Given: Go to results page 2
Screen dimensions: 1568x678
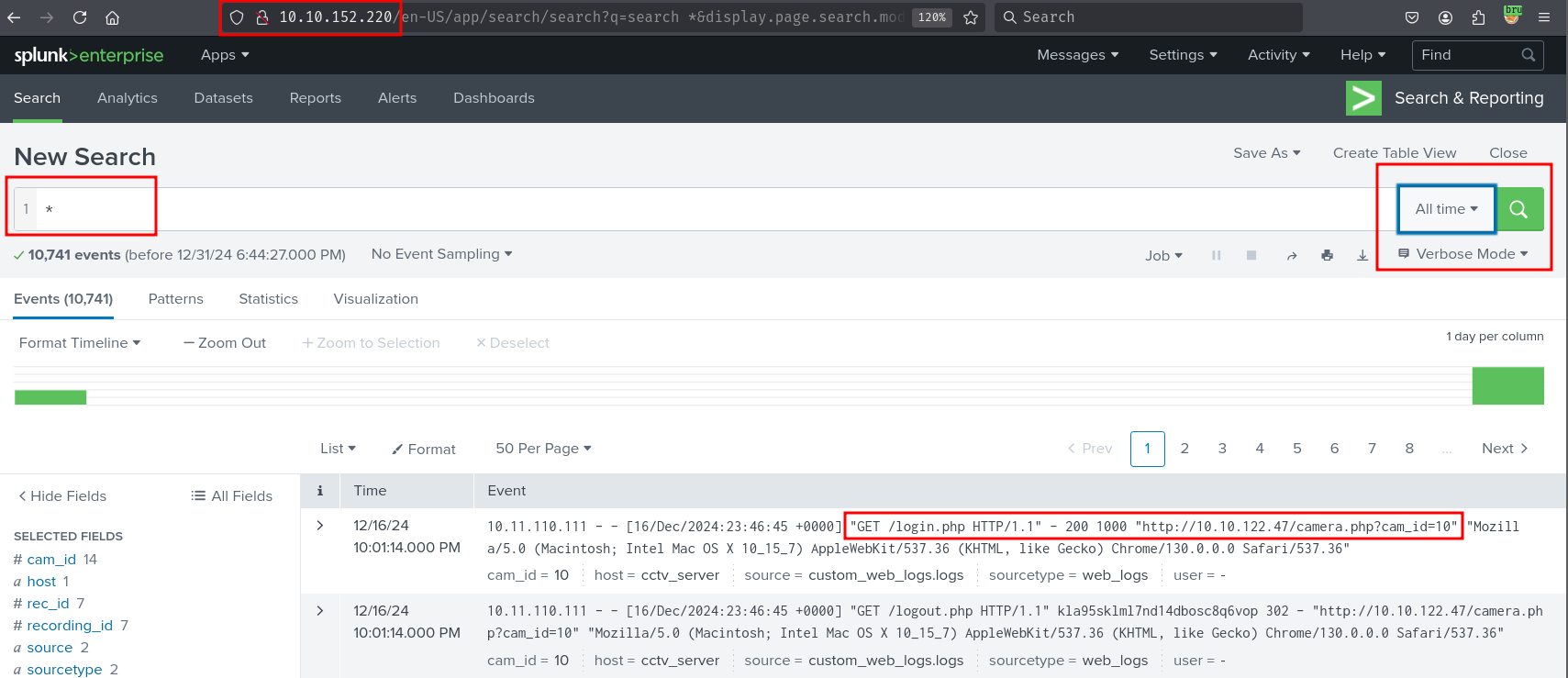Looking at the screenshot, I should (x=1184, y=449).
